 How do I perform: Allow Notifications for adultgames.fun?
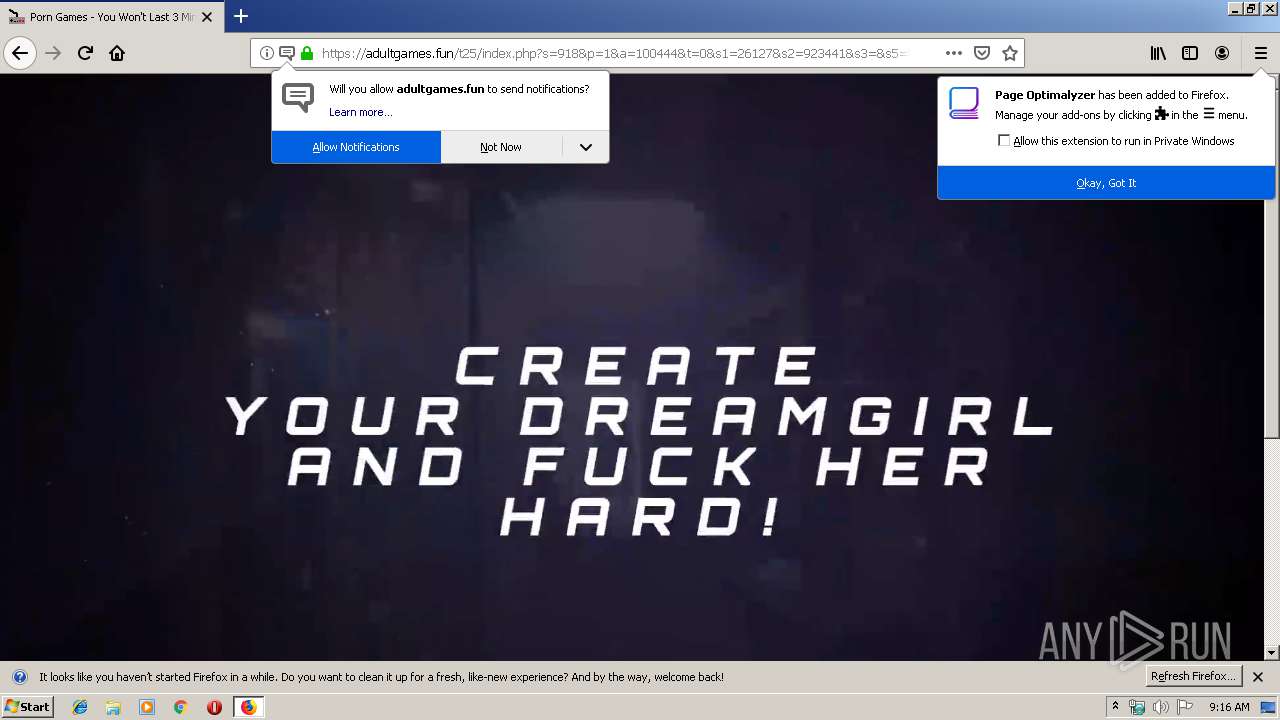[x=356, y=147]
